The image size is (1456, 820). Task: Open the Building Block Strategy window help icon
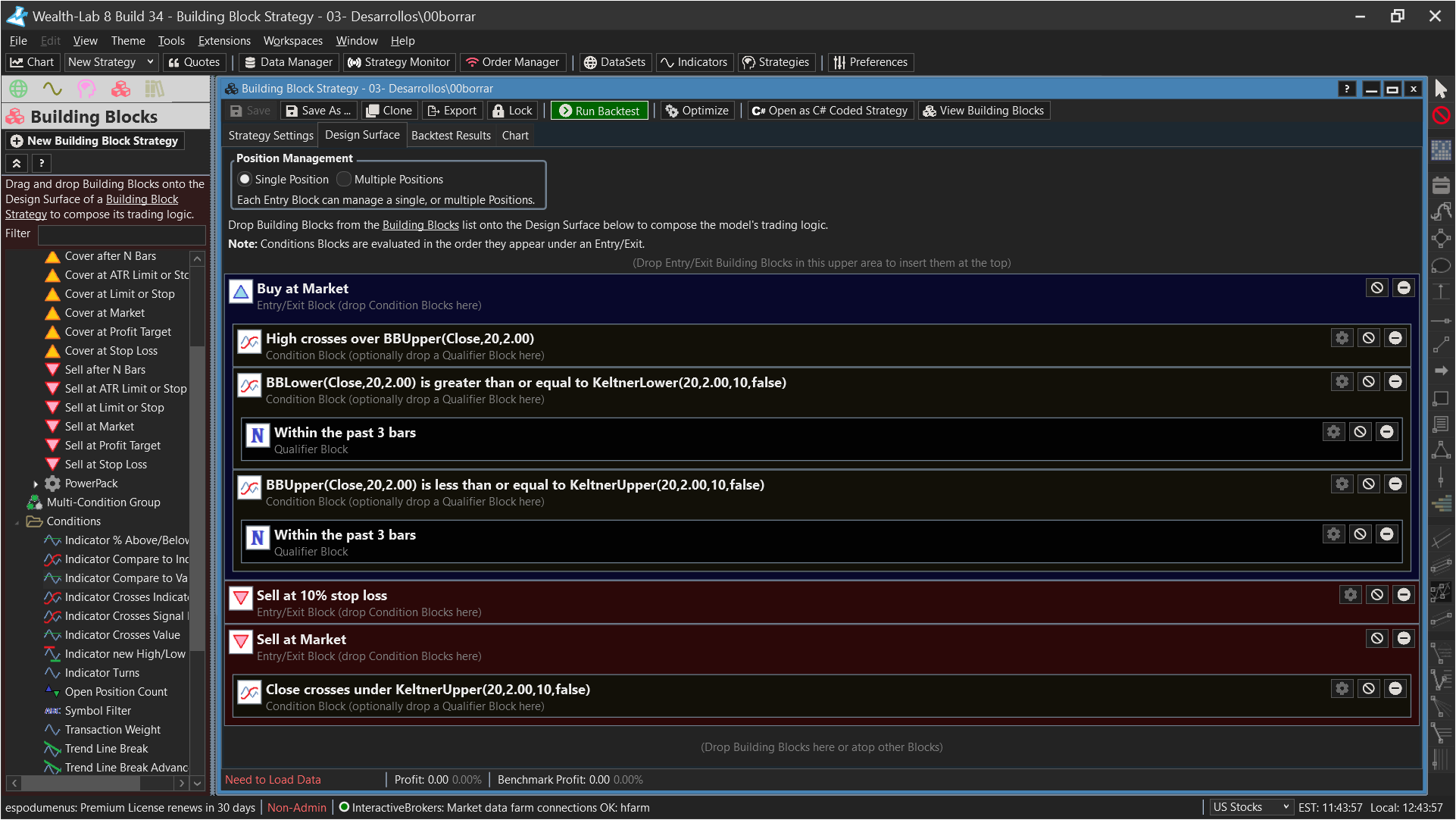click(x=1346, y=89)
